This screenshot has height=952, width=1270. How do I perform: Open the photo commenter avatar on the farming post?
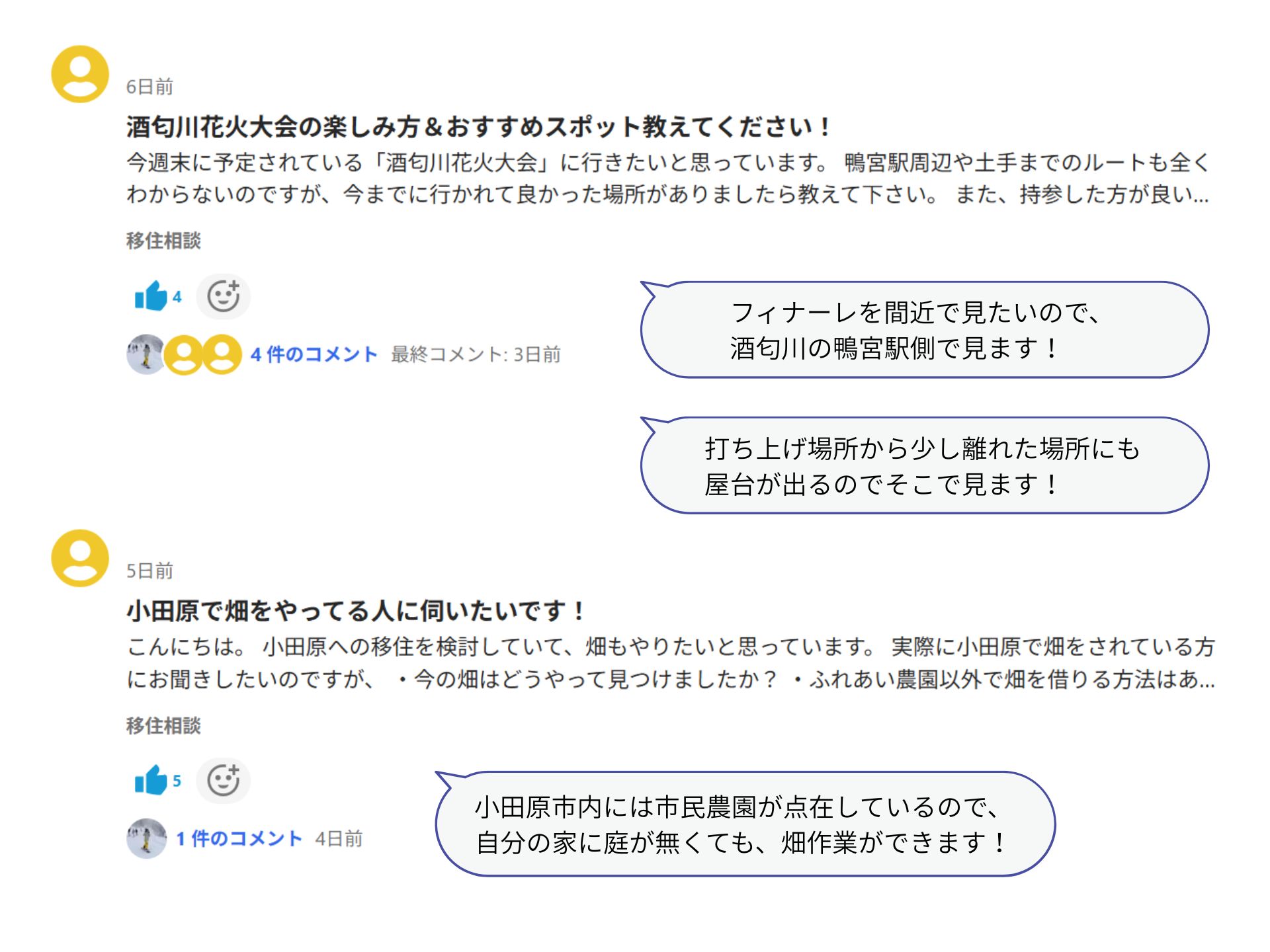tap(146, 838)
